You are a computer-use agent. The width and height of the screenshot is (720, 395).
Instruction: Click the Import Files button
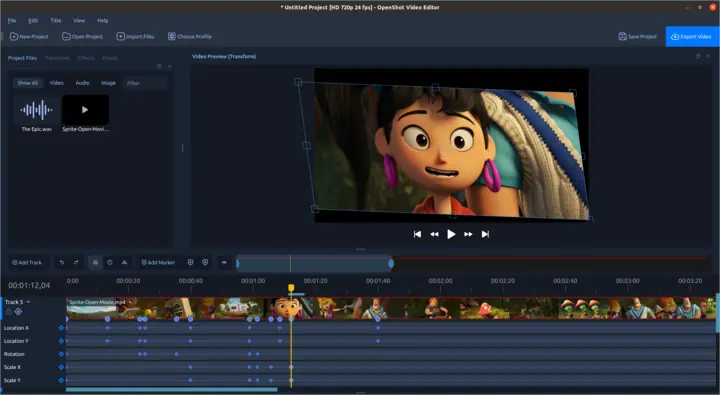click(135, 36)
